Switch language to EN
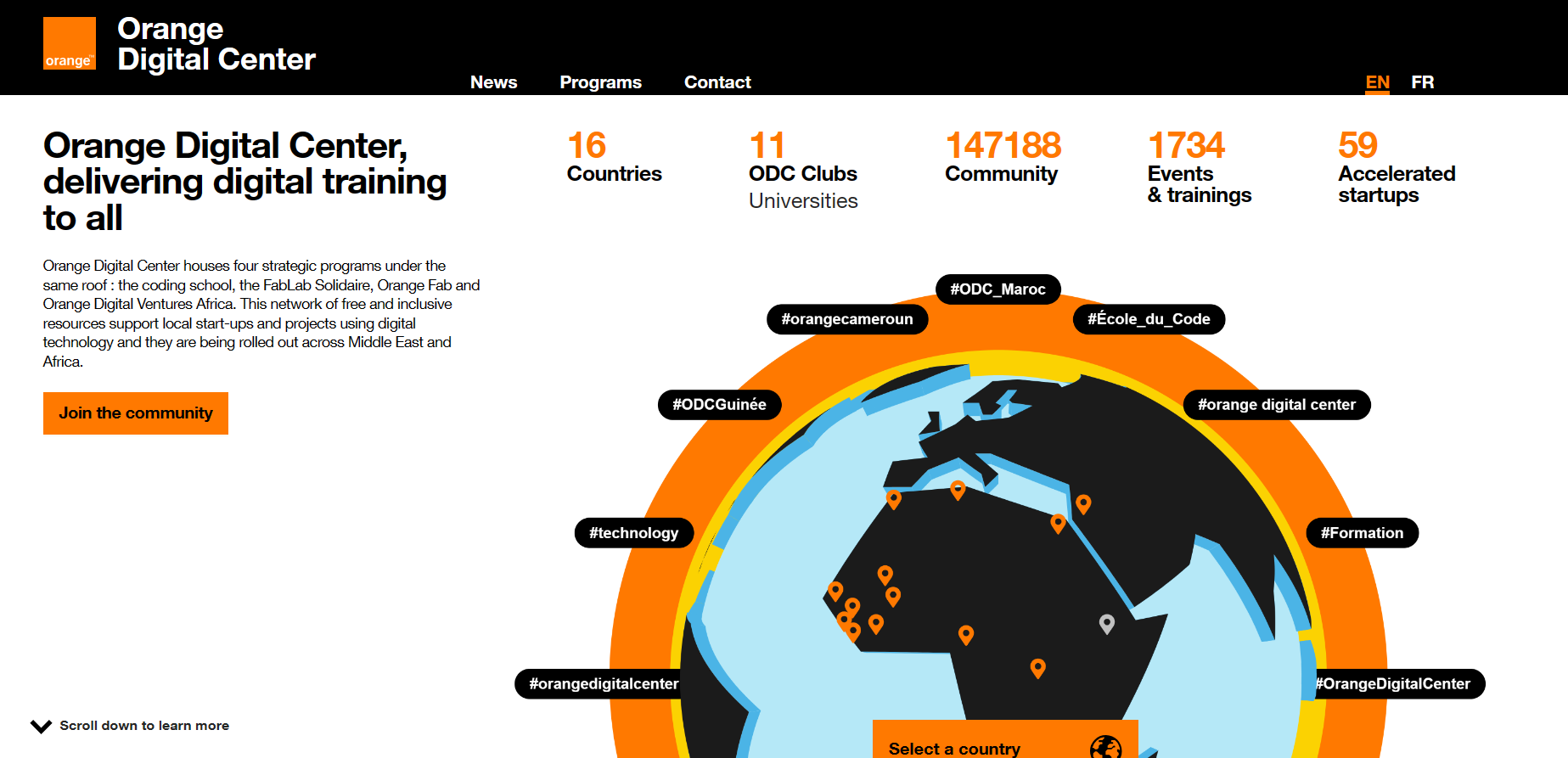 tap(1377, 82)
